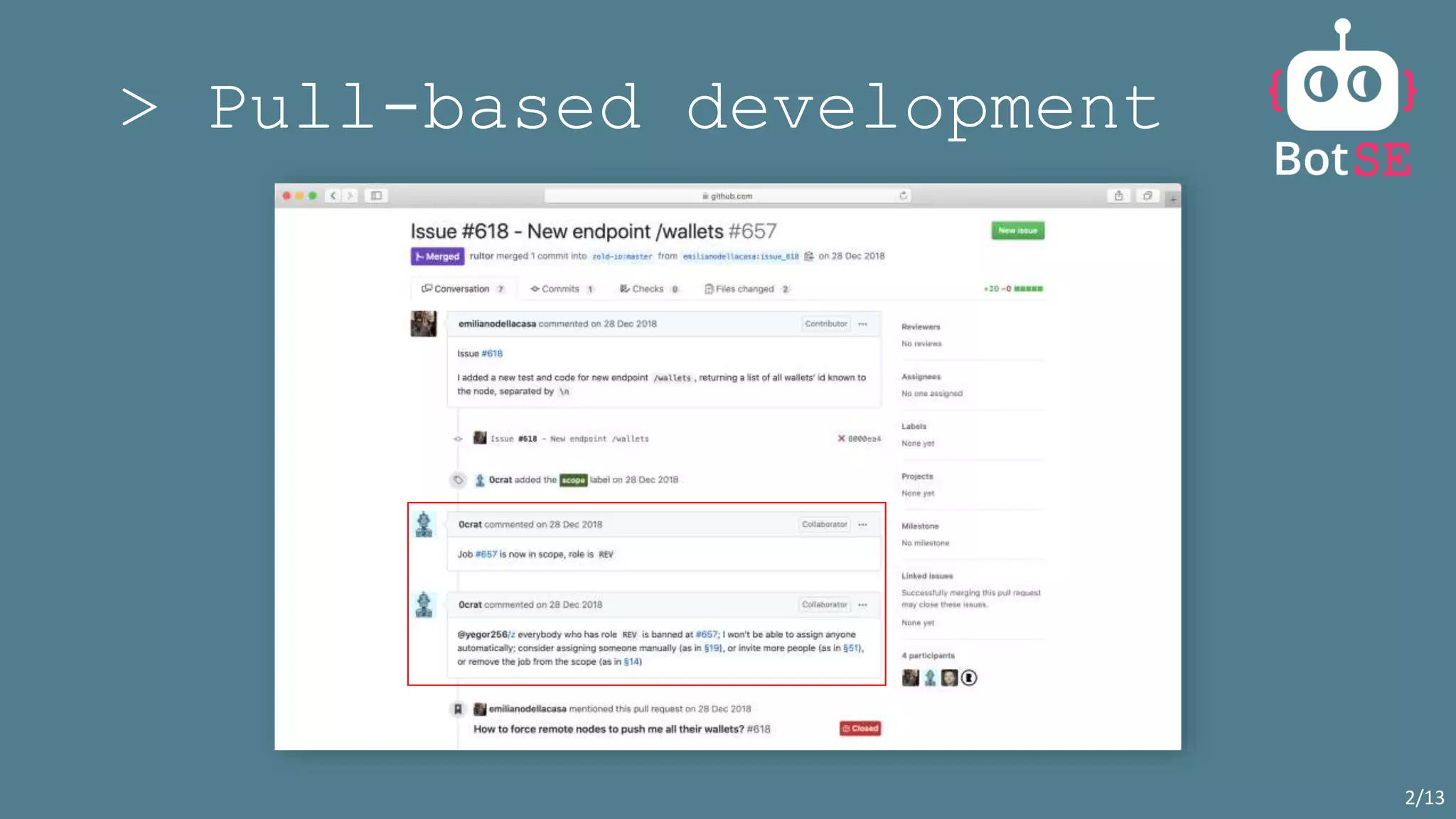Viewport: 1456px width, 819px height.
Task: Click the rultor name in merge line
Action: (481, 256)
